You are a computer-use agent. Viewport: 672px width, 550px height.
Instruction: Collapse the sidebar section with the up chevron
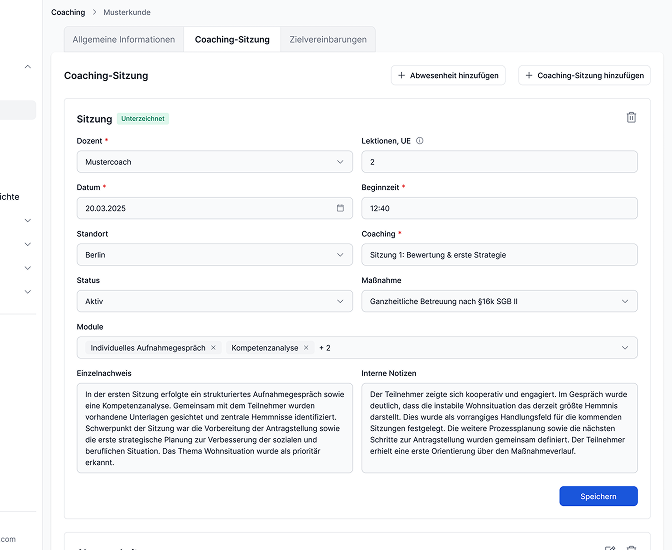[27, 67]
